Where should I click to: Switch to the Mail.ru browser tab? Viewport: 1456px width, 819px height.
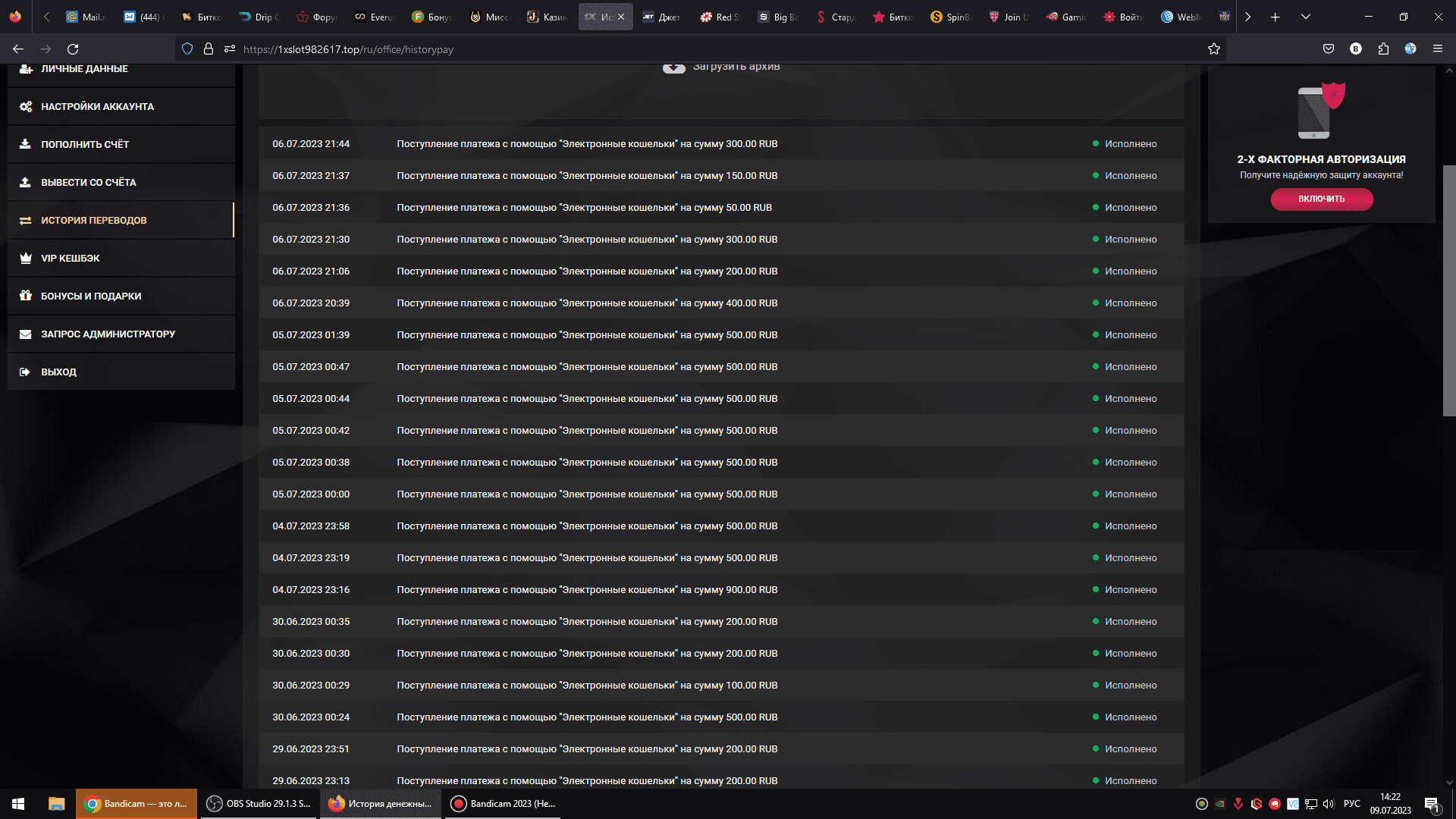point(86,17)
